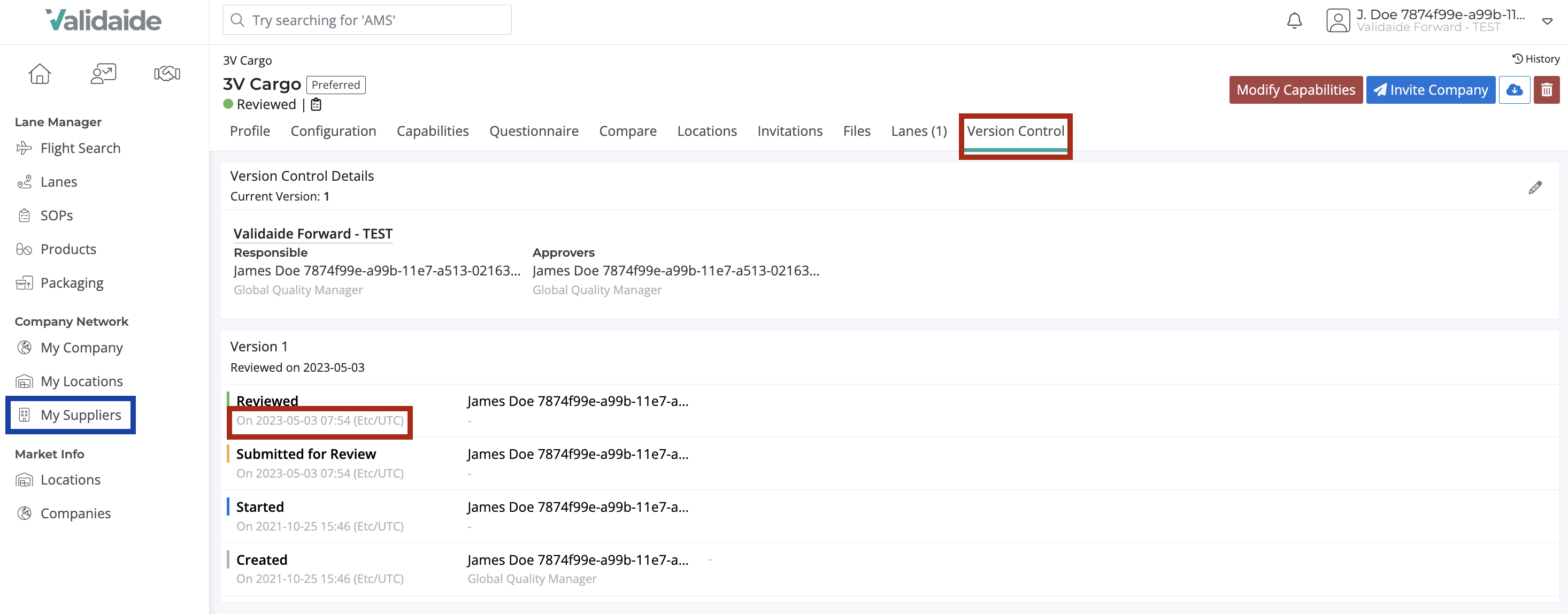Click the search magnifier icon
This screenshot has height=614, width=1568.
click(x=237, y=20)
